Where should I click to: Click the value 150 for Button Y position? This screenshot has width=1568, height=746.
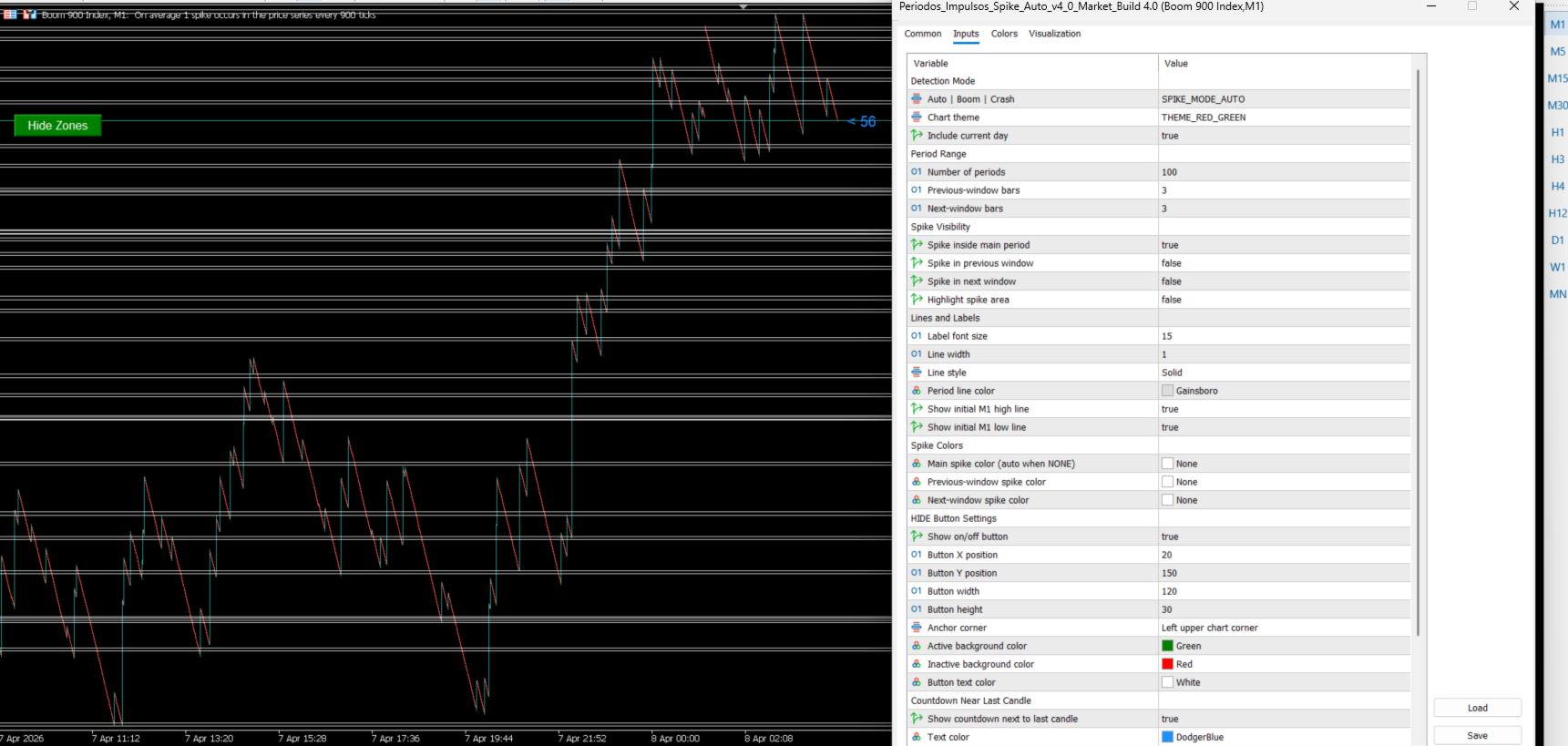click(1169, 573)
